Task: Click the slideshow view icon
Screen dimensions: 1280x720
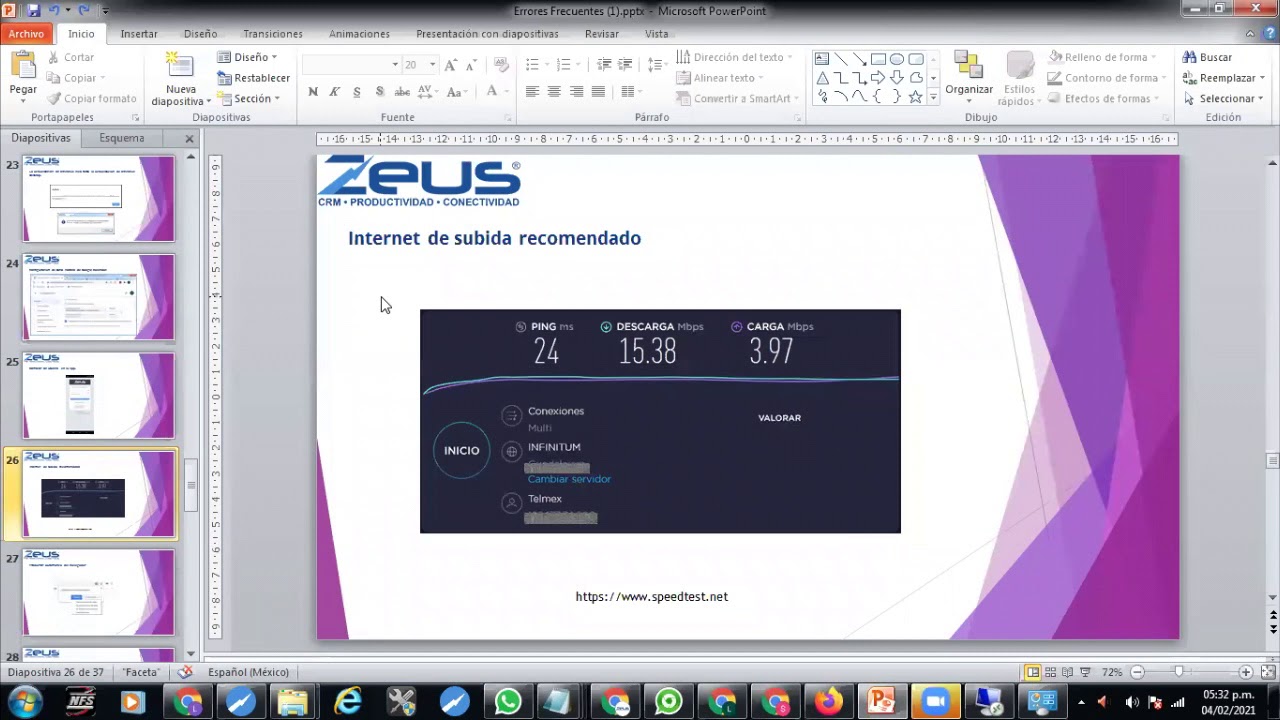Action: click(x=1085, y=672)
